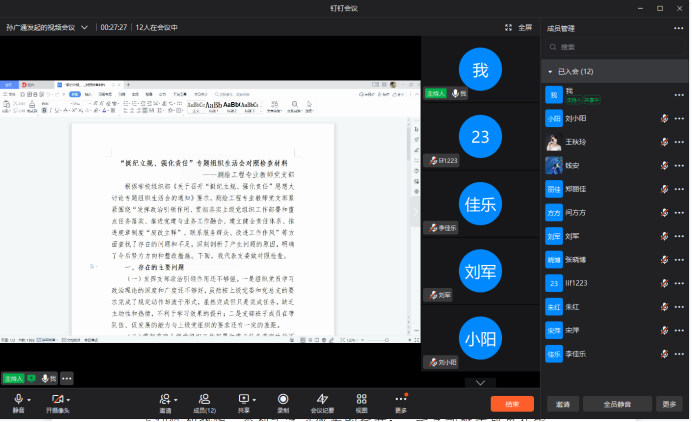Click the red 结束 end meeting button
692x422 pixels.
(x=511, y=404)
